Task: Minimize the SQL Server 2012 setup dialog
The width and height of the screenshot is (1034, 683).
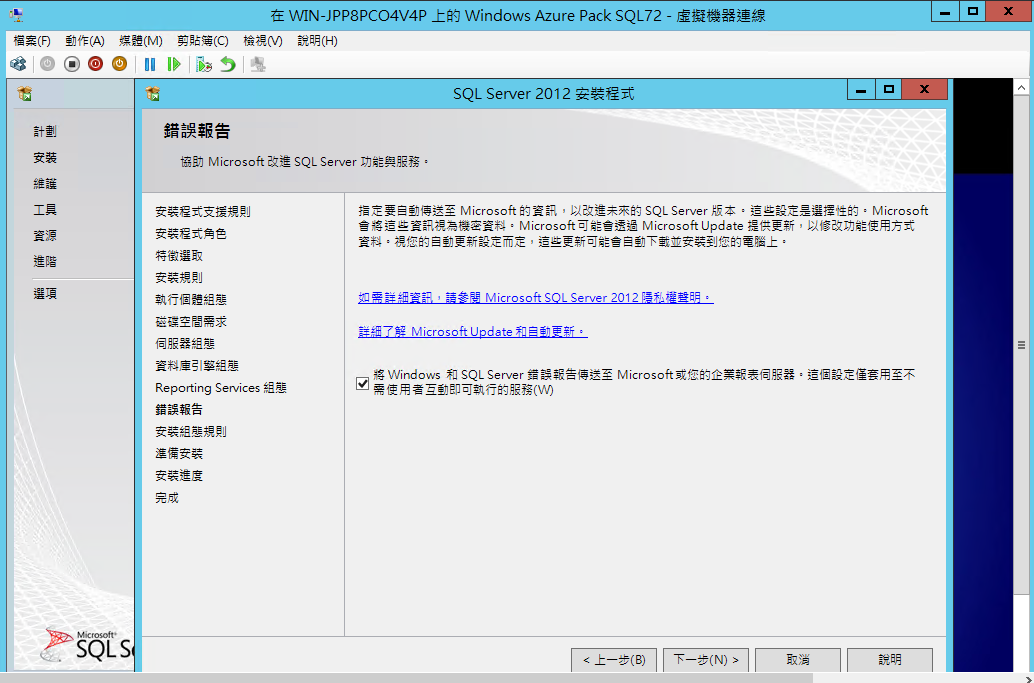Action: point(861,90)
